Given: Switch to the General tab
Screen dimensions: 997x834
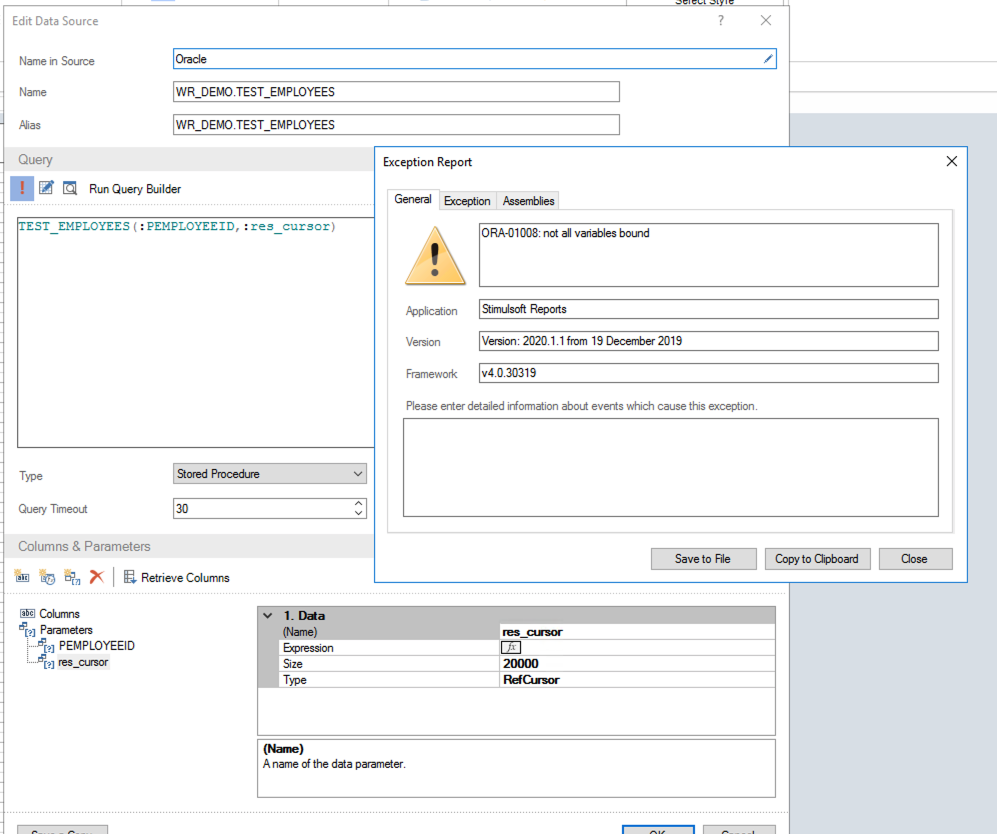Looking at the screenshot, I should tap(413, 199).
